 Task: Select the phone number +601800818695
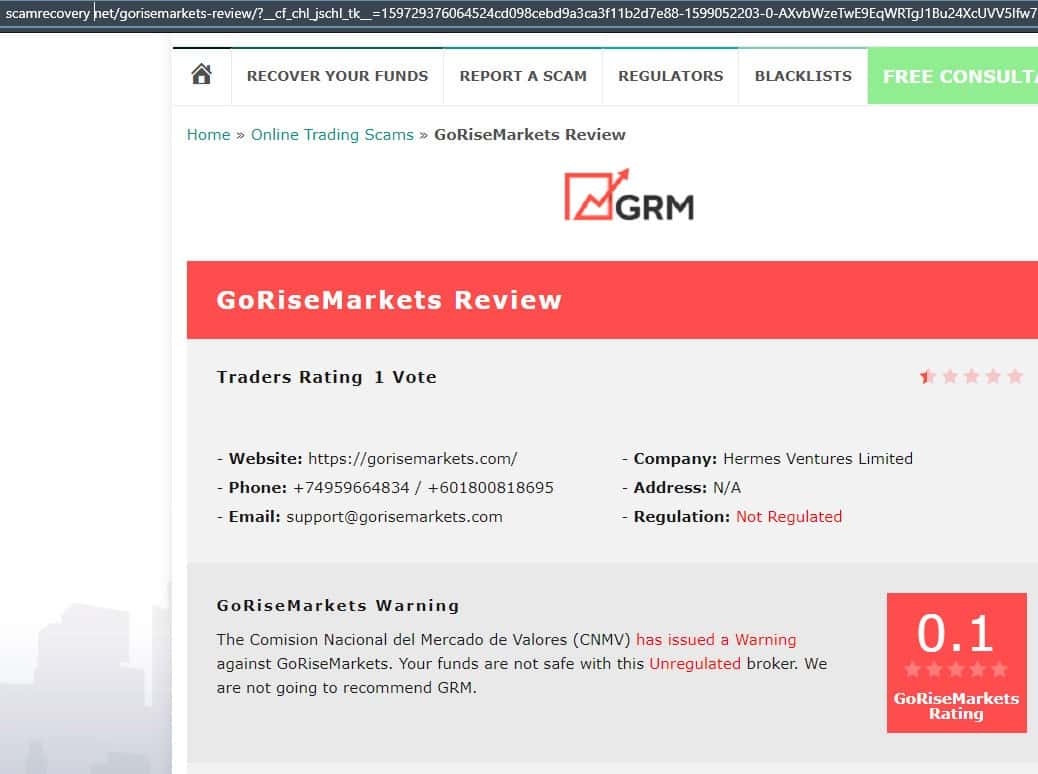(491, 488)
